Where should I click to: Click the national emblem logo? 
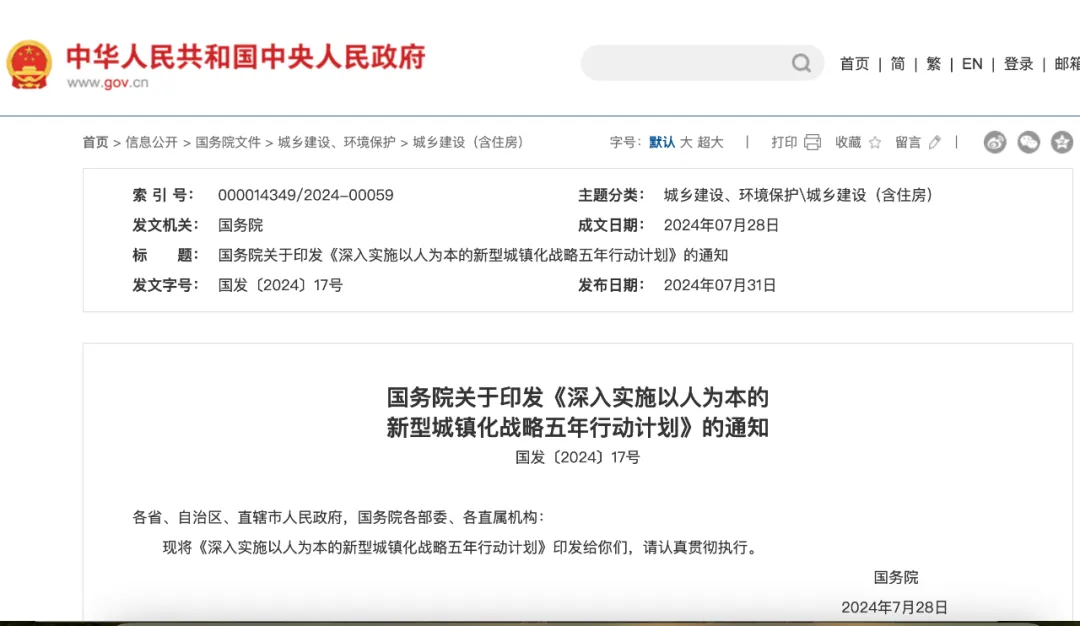coord(29,65)
